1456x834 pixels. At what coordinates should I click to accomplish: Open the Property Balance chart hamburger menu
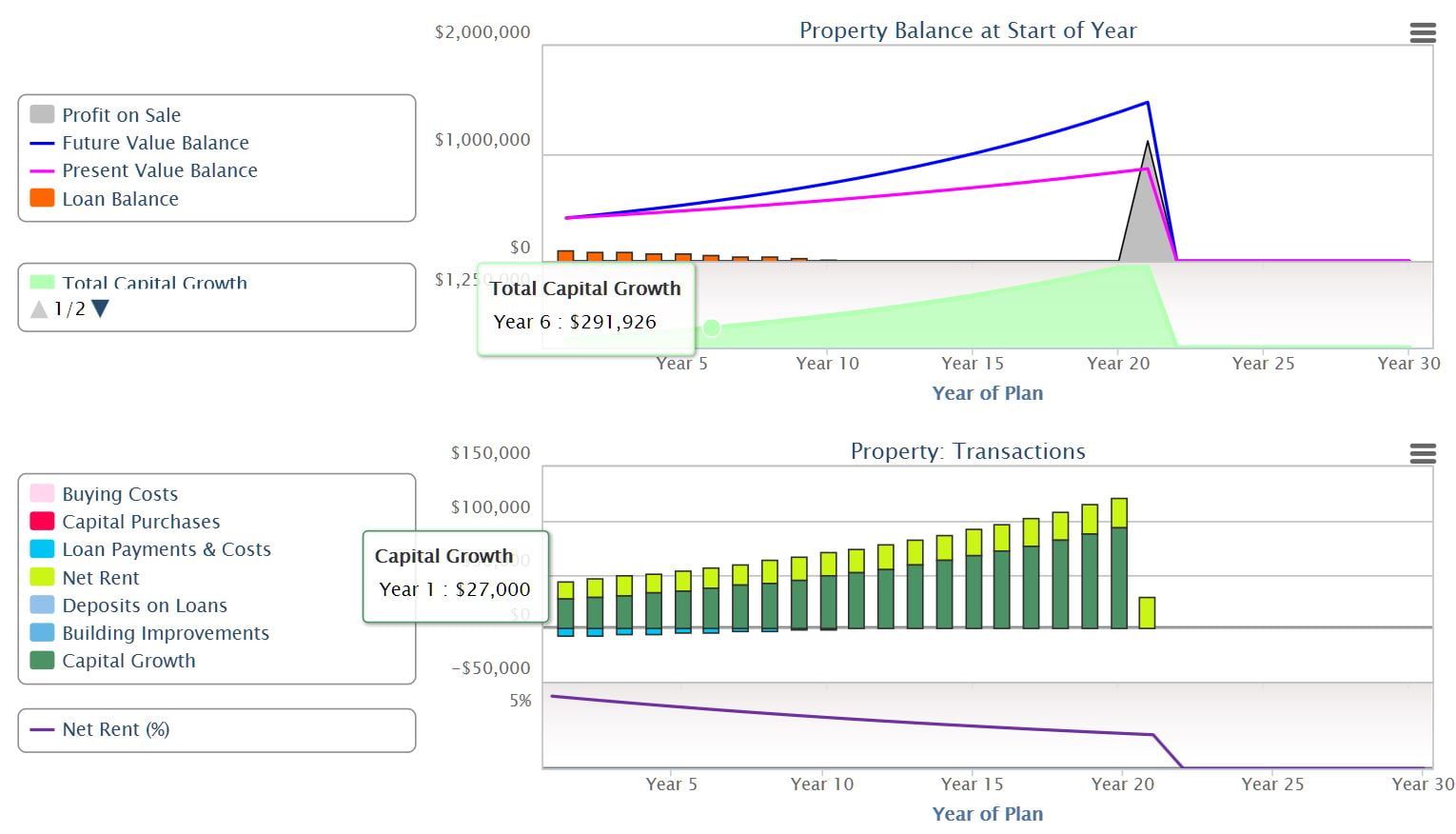(1423, 32)
